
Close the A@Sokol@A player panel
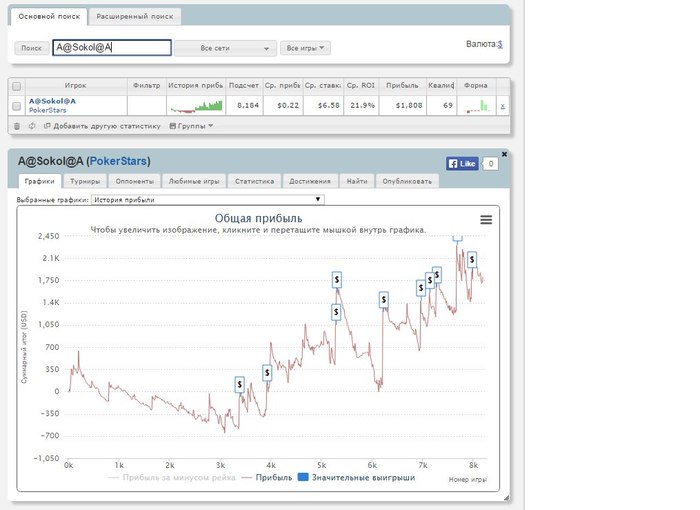coord(504,154)
